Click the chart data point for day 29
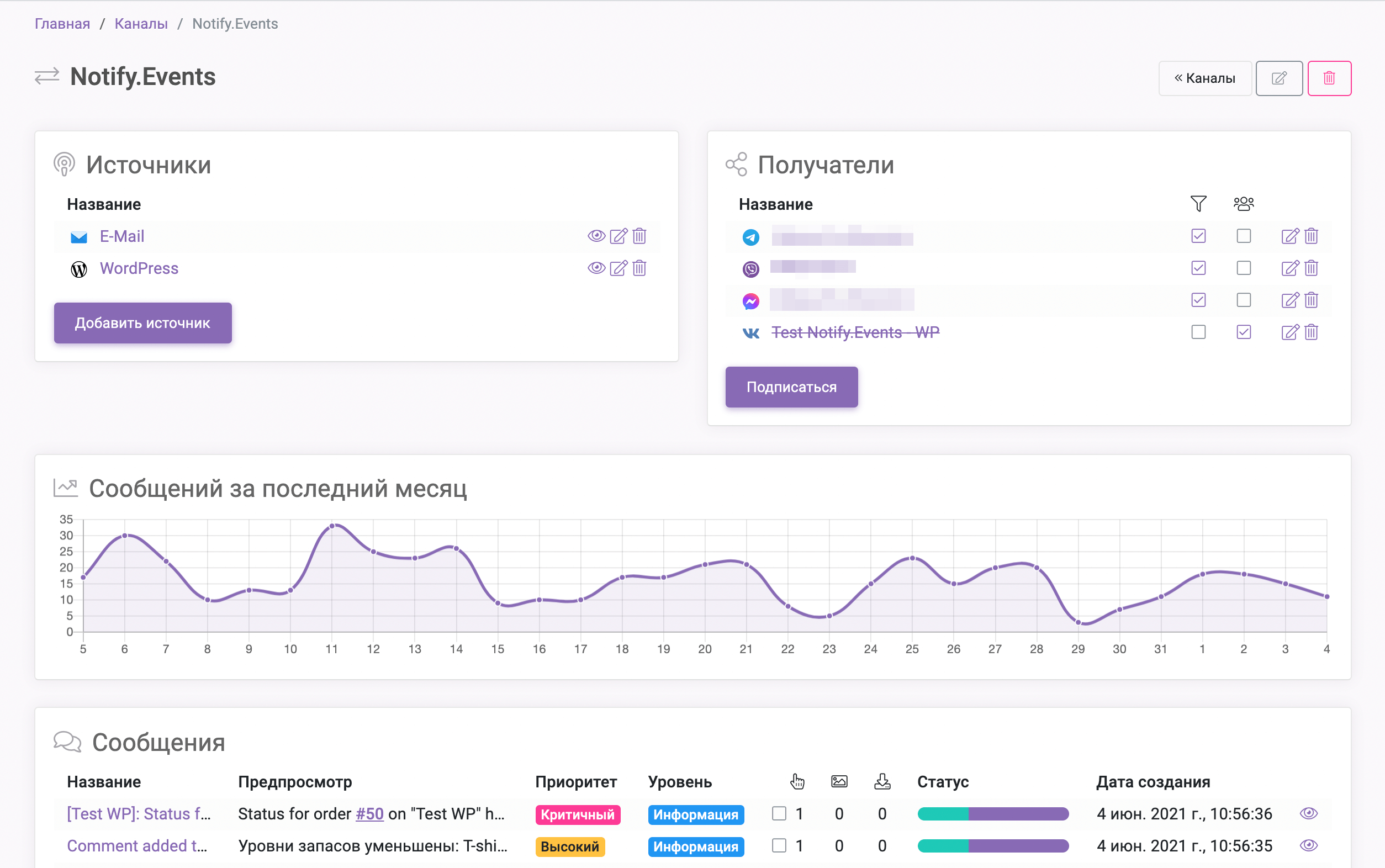This screenshot has height=868, width=1385. click(x=1078, y=623)
